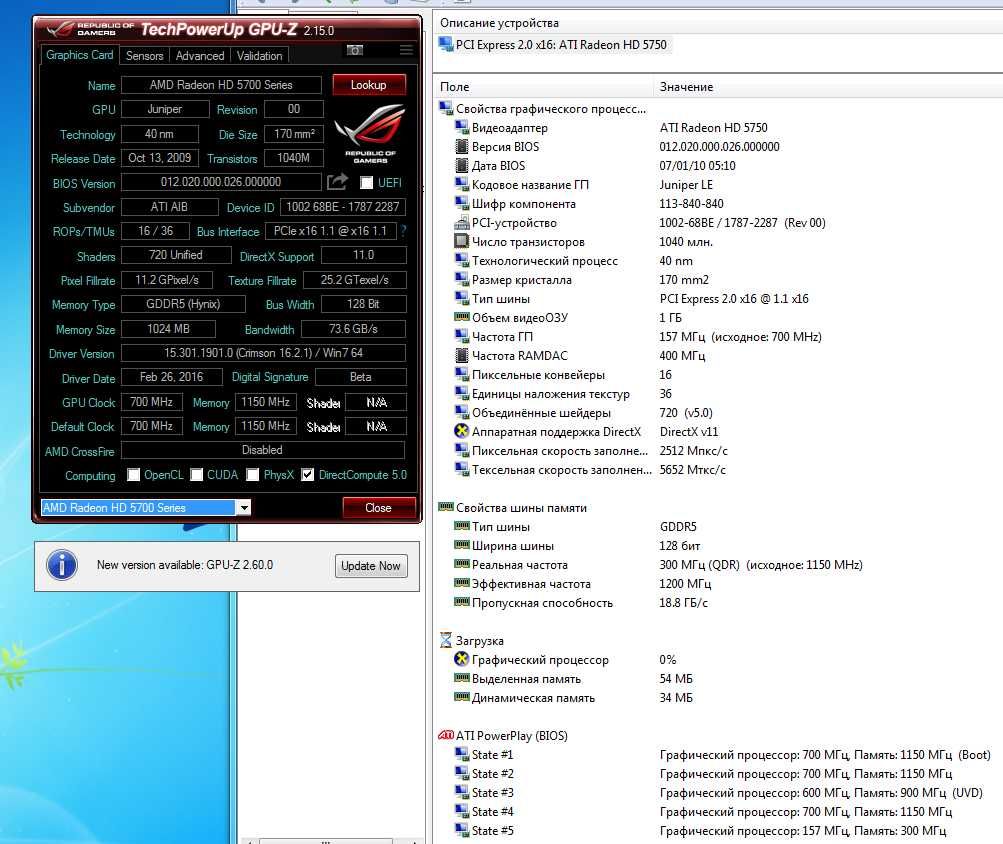This screenshot has height=844, width=1003.
Task: Click the BIOS export share icon
Action: tap(337, 182)
